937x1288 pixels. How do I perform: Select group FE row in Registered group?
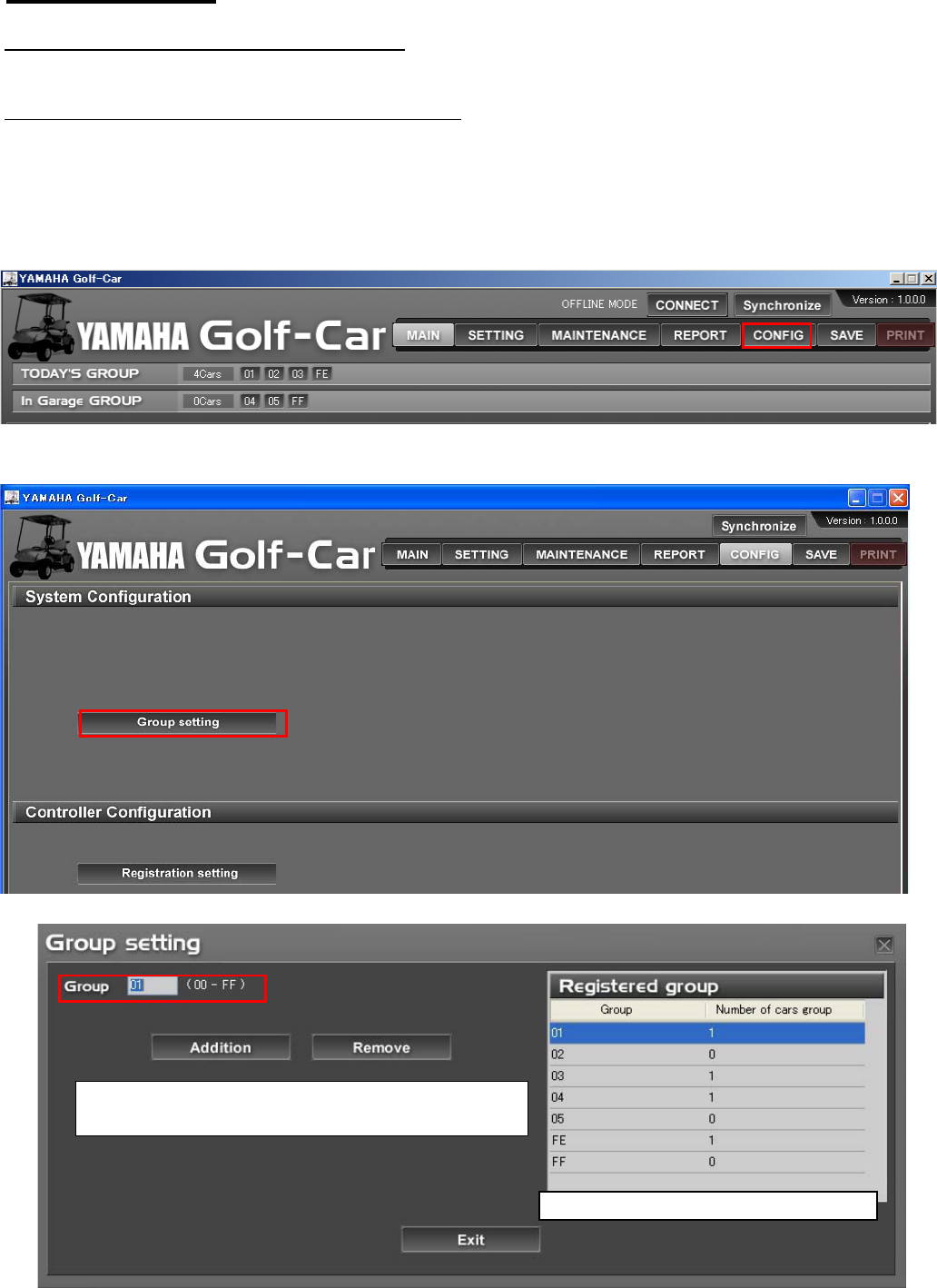tap(707, 1140)
